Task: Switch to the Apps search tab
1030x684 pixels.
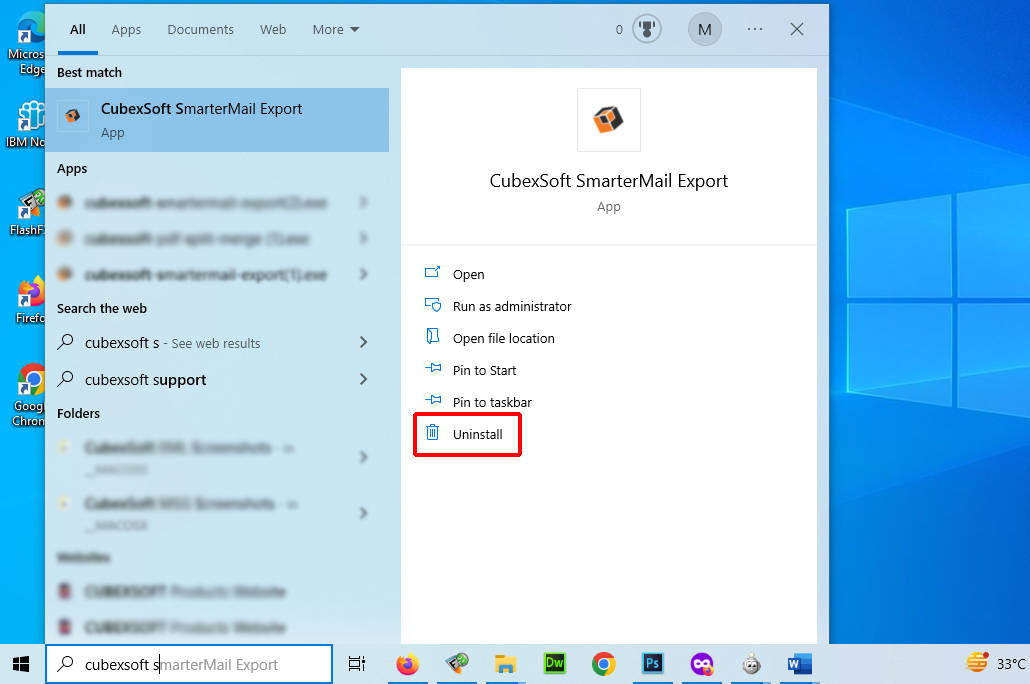Action: [126, 30]
